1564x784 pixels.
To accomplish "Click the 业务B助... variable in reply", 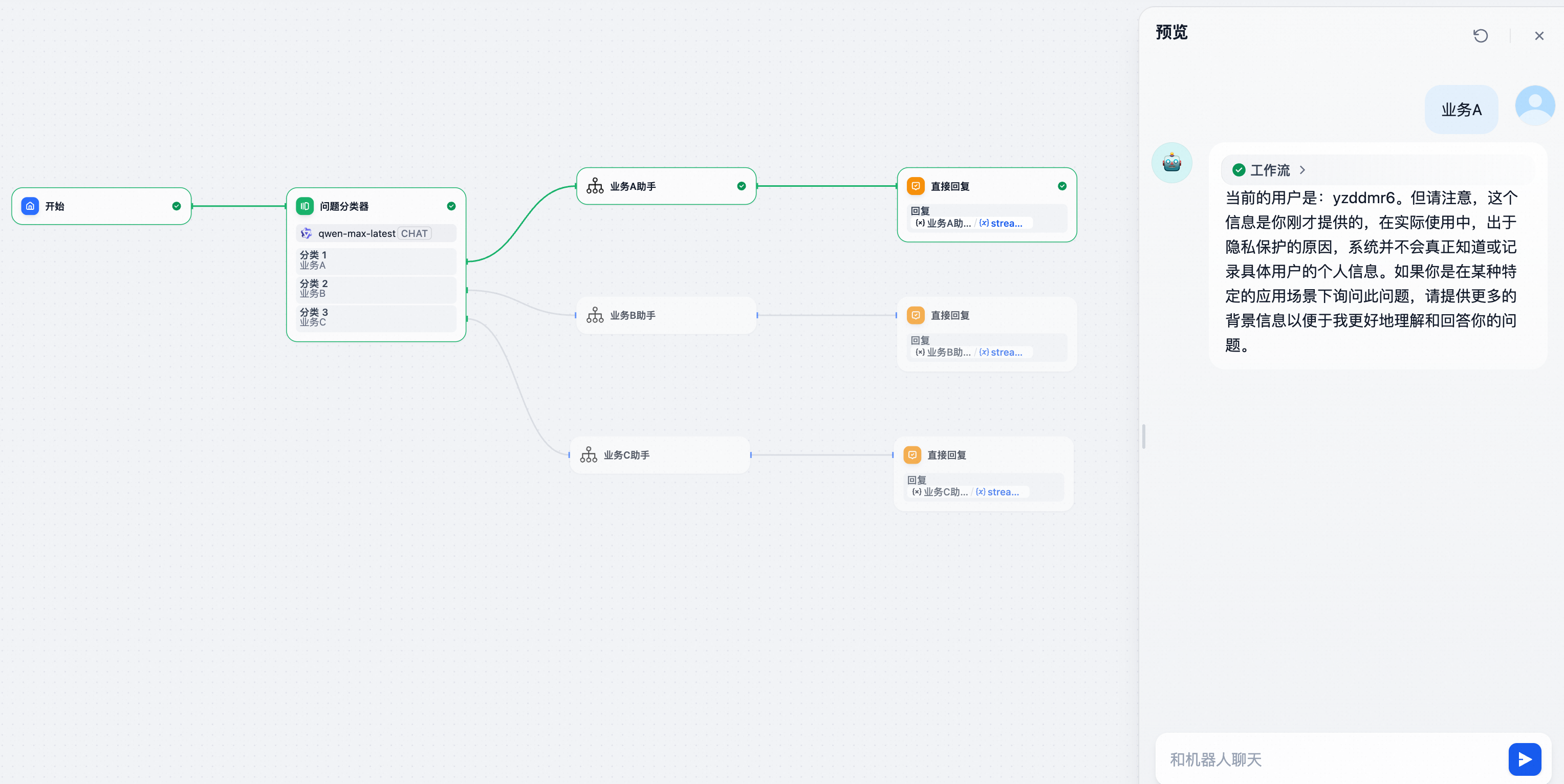I will [x=943, y=352].
